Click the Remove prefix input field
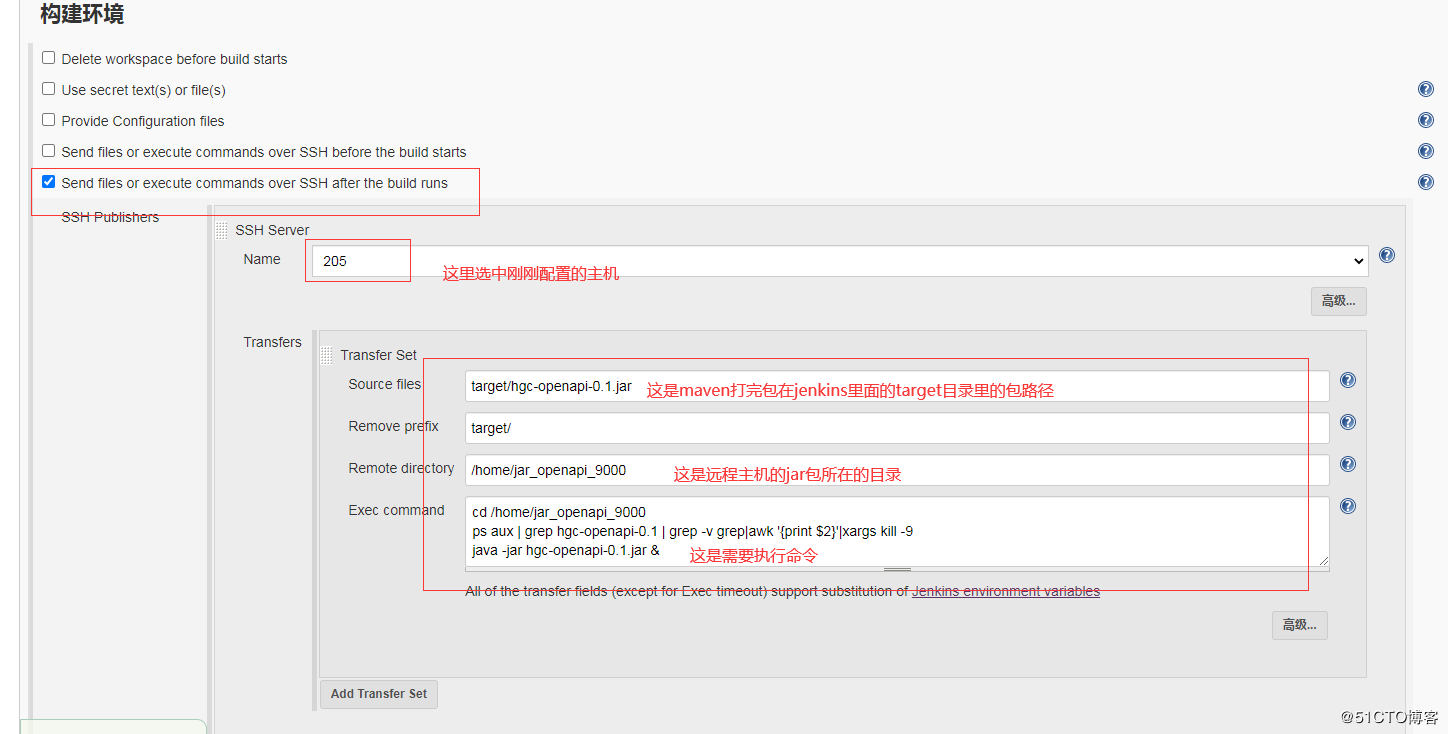Image resolution: width=1448 pixels, height=734 pixels. click(x=897, y=428)
